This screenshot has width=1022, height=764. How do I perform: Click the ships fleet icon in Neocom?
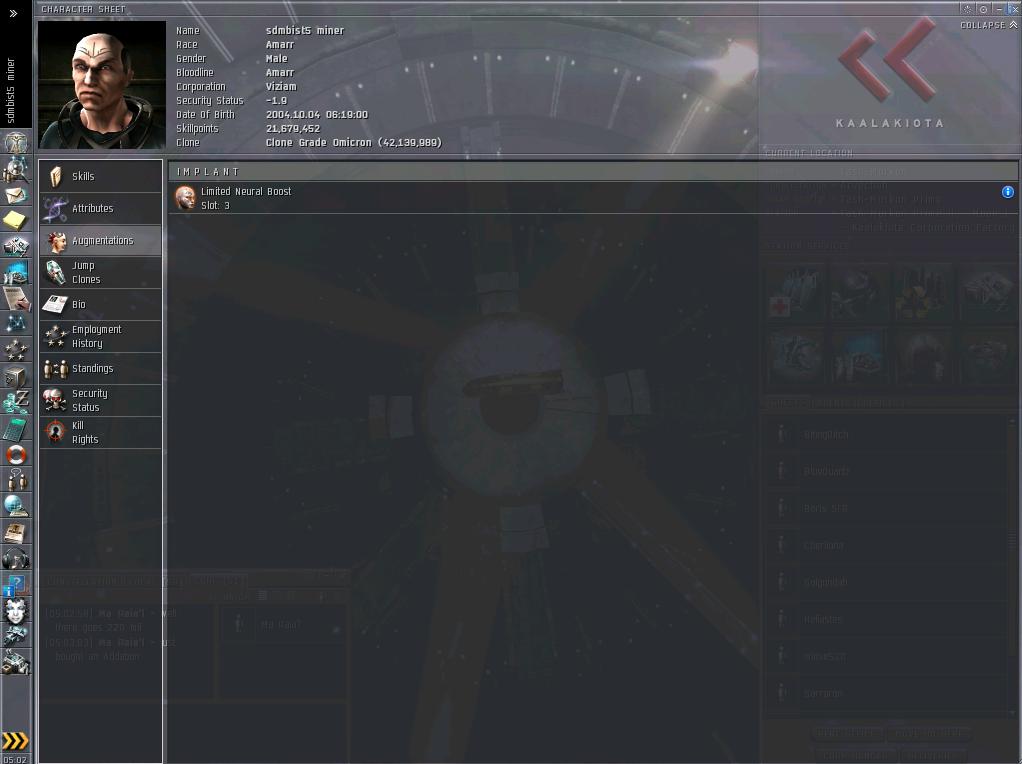pyautogui.click(x=15, y=636)
